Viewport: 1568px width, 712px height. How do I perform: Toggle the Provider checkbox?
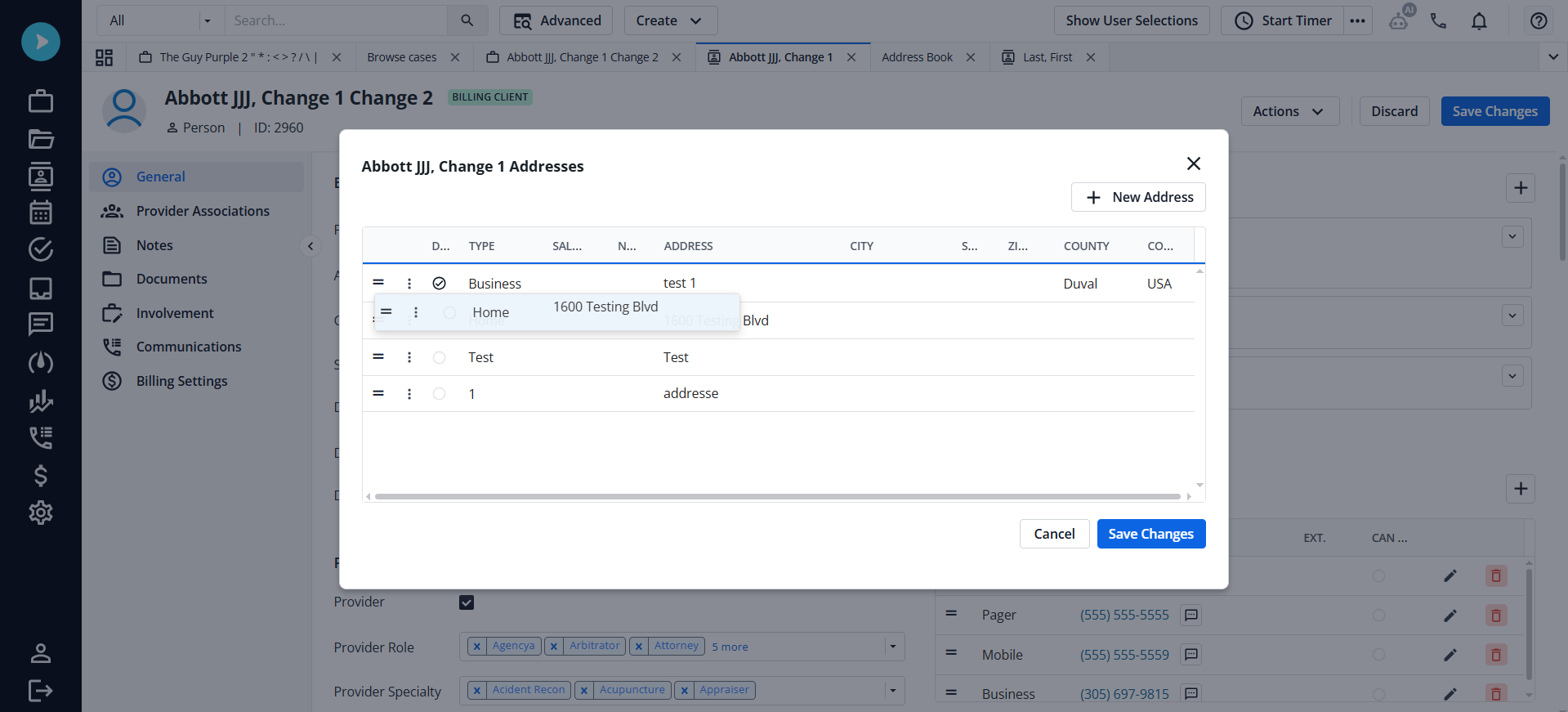coord(467,602)
